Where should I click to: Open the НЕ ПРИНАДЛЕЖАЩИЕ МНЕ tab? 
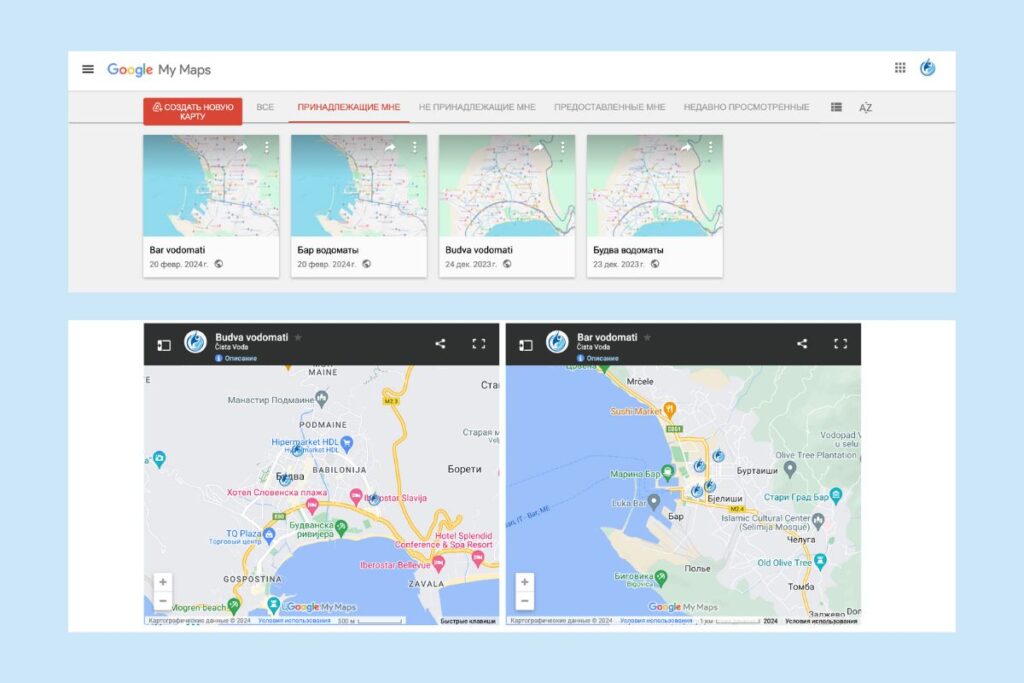pos(477,107)
